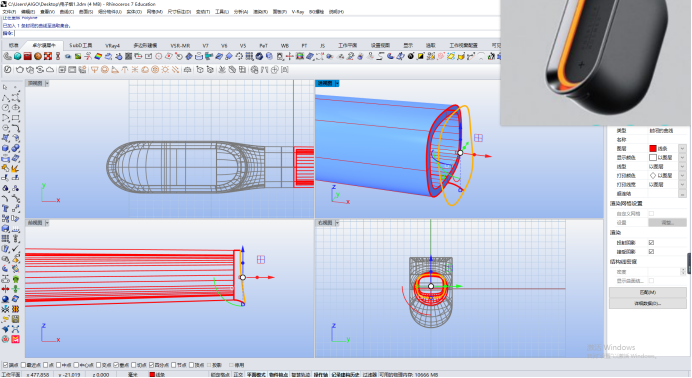
Task: Open the V-Ray menu in the menu bar
Action: [298, 12]
